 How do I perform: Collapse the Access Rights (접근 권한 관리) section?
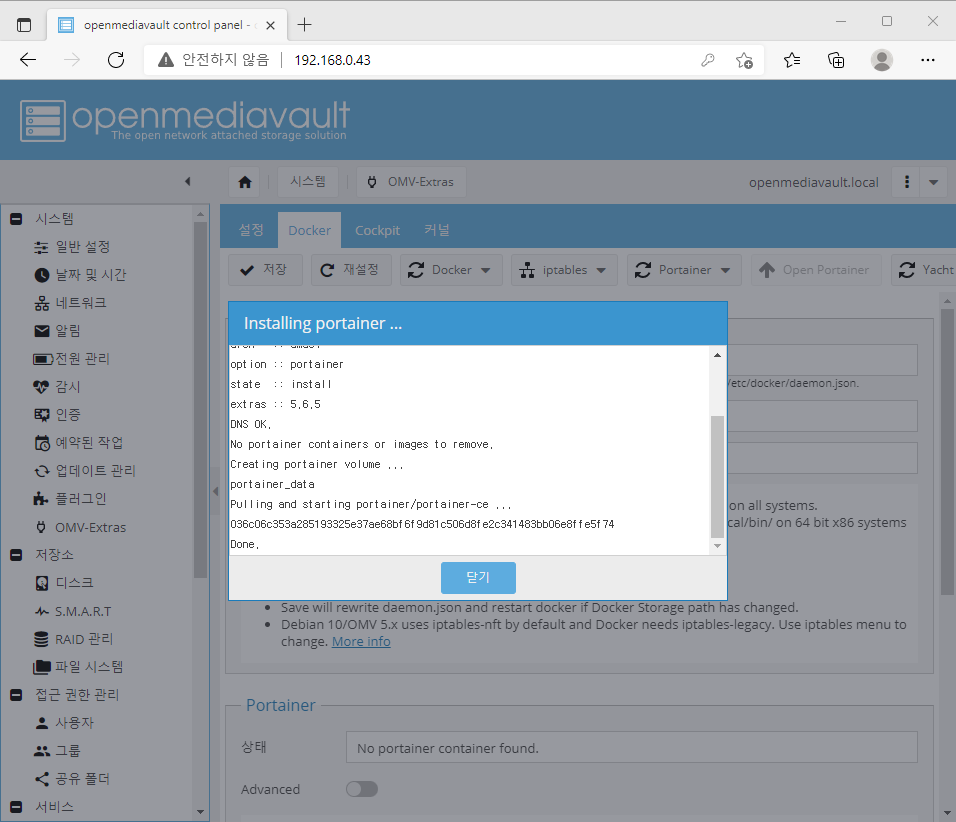point(16,695)
